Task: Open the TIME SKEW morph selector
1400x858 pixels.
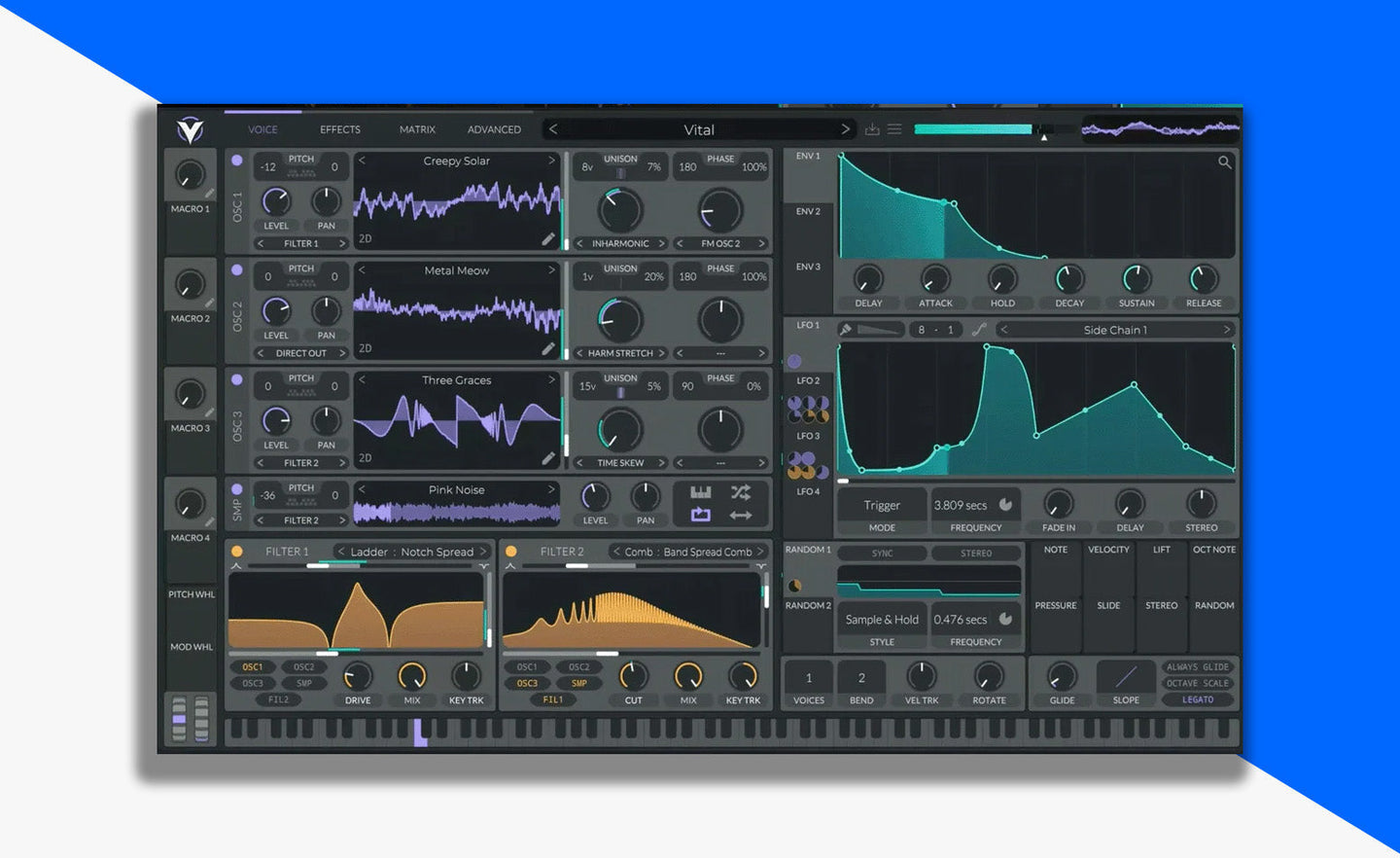Action: click(620, 463)
